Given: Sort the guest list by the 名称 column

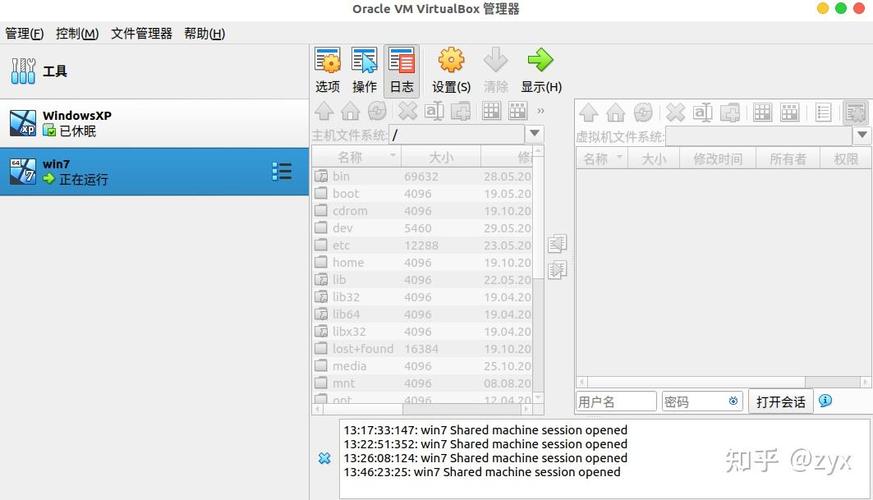Looking at the screenshot, I should click(602, 159).
